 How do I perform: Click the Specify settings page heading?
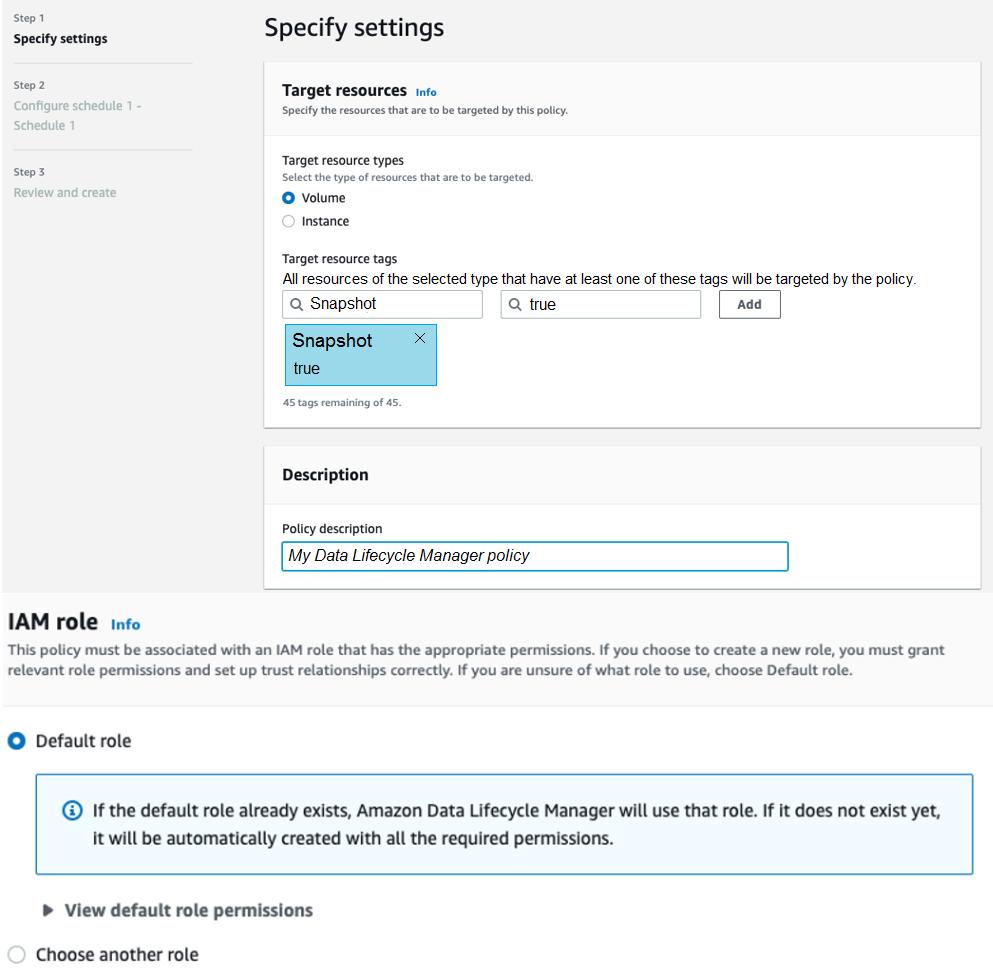pos(354,28)
